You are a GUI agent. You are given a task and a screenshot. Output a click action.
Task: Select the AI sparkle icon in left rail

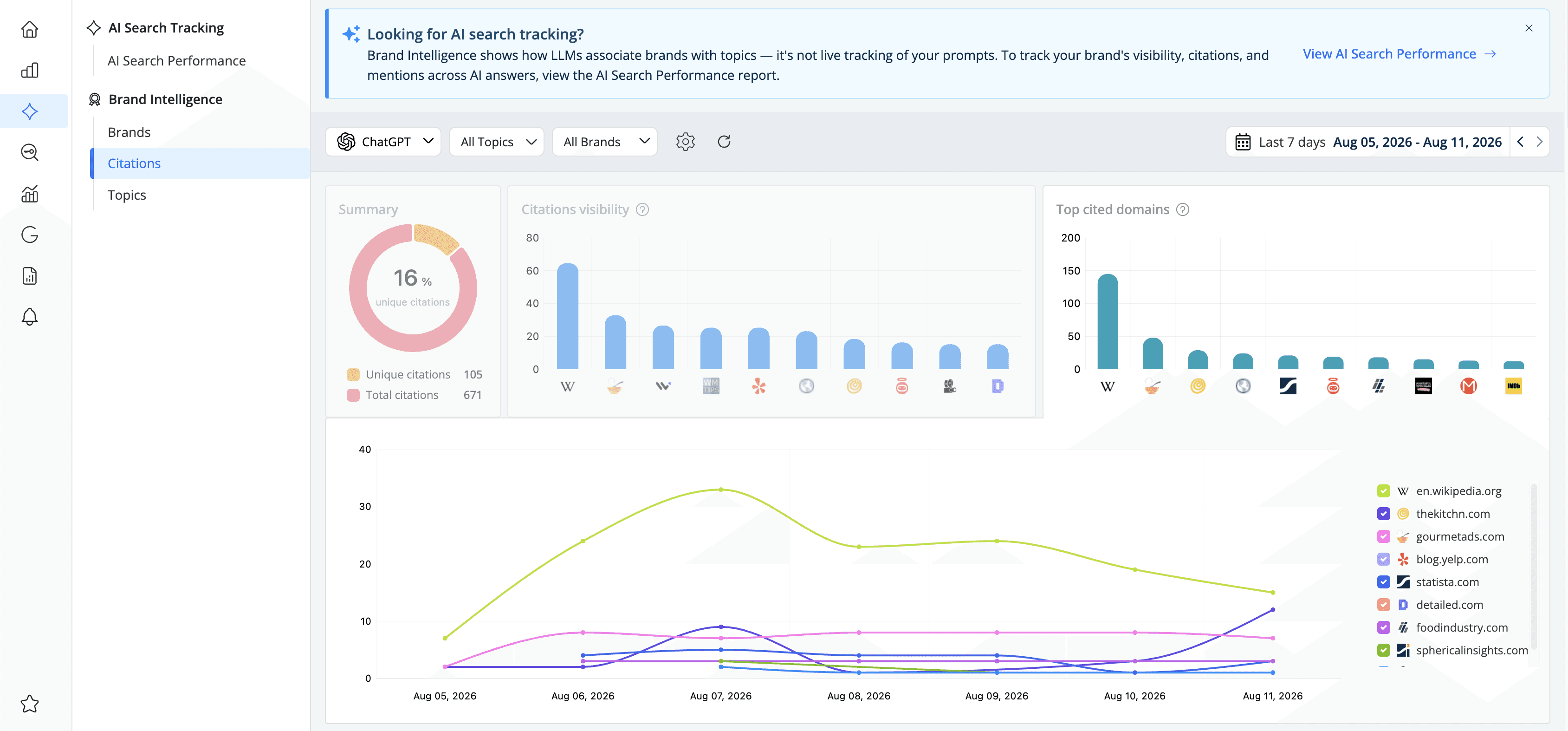click(29, 111)
